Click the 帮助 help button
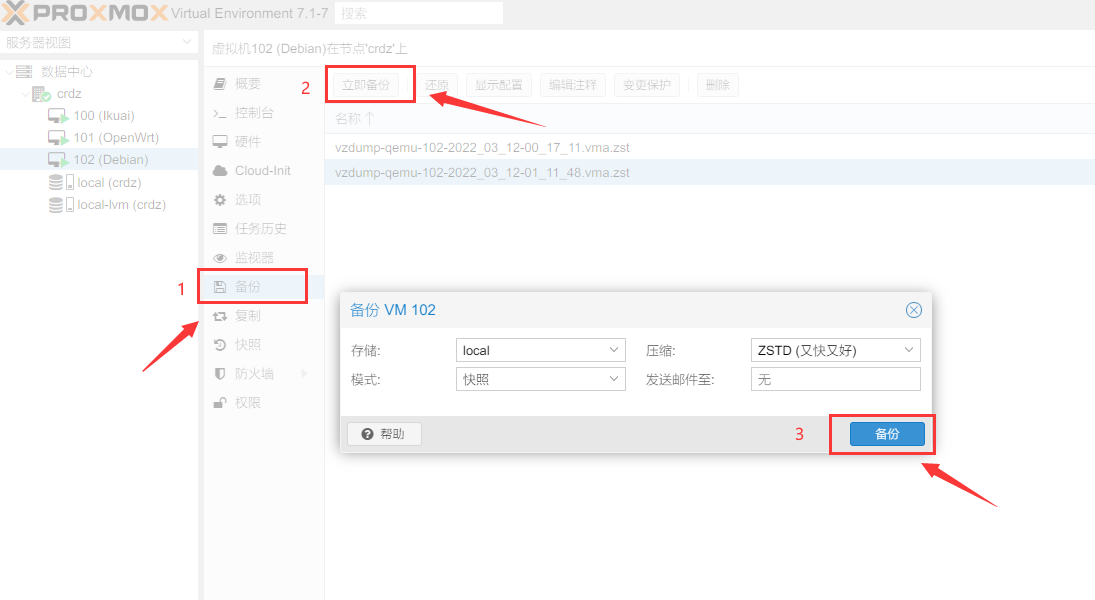 384,434
